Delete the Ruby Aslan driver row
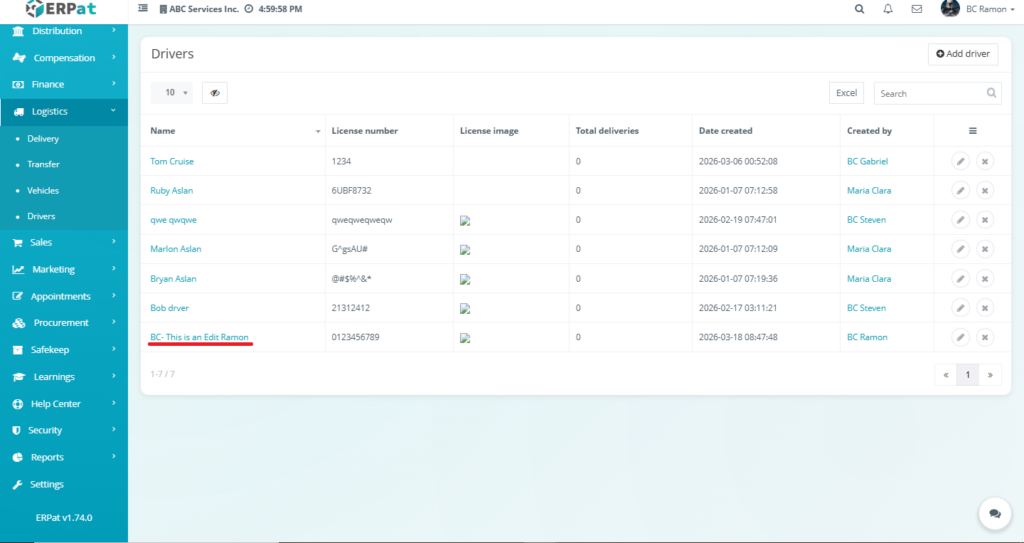This screenshot has width=1024, height=543. pyautogui.click(x=984, y=190)
